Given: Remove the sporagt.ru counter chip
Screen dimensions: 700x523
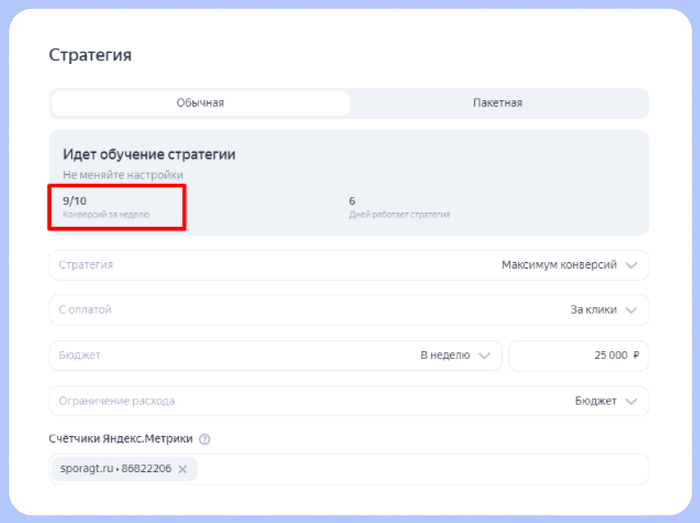Looking at the screenshot, I should [182, 469].
